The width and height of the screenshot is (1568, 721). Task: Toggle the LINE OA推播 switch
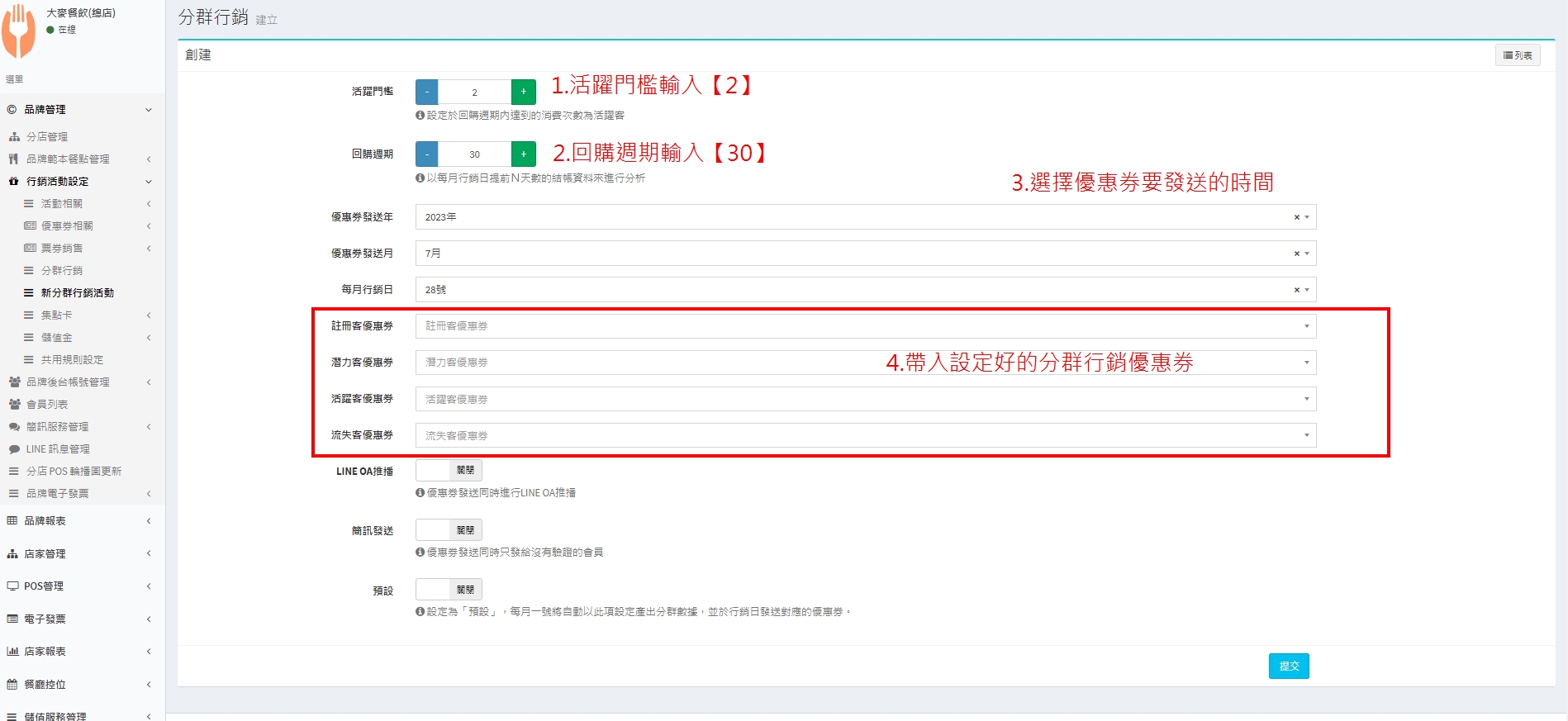click(448, 471)
